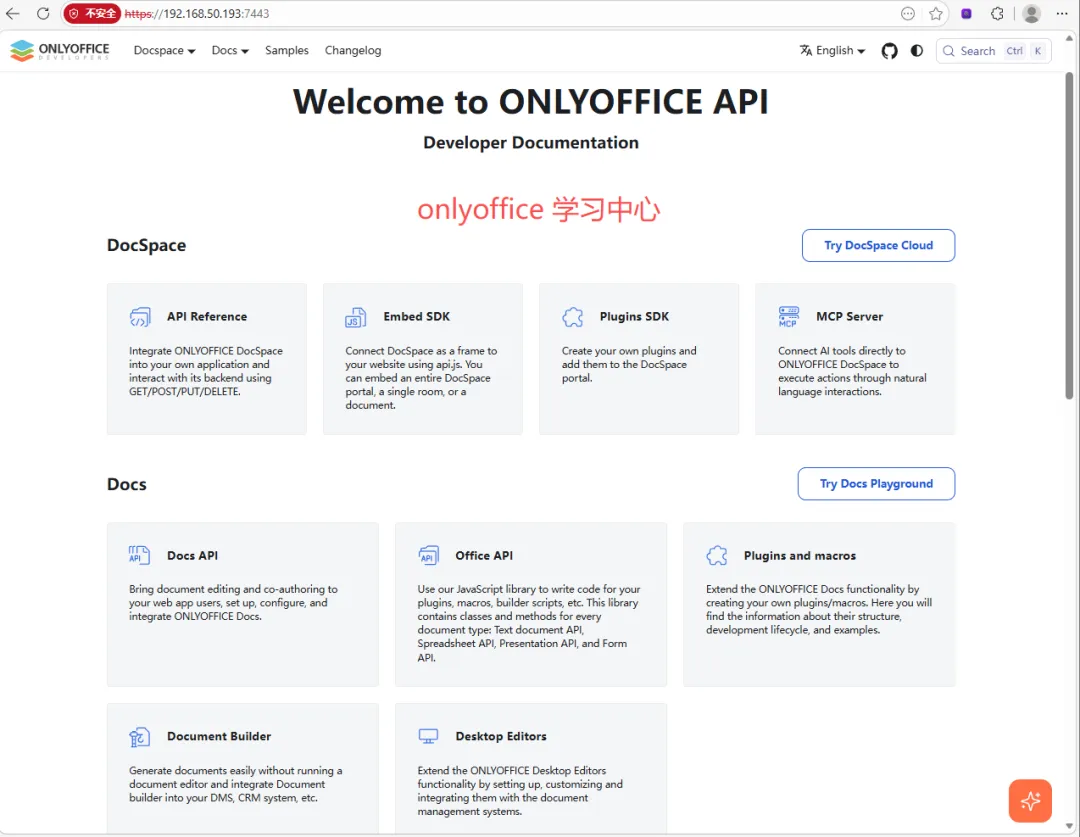Open the Embed SDK card title
The image size is (1080, 837).
pyautogui.click(x=417, y=317)
